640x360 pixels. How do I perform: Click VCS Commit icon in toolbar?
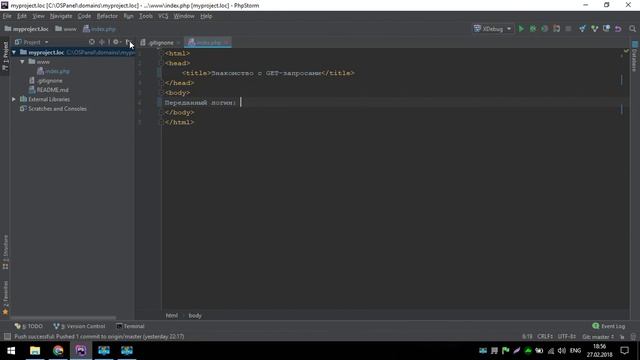click(594, 29)
